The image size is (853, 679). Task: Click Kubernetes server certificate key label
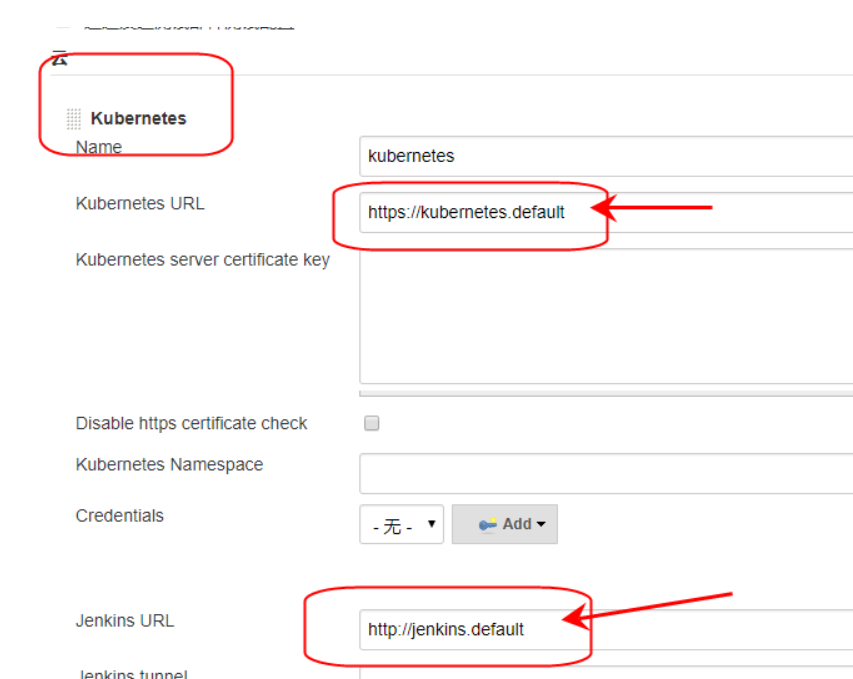(203, 260)
